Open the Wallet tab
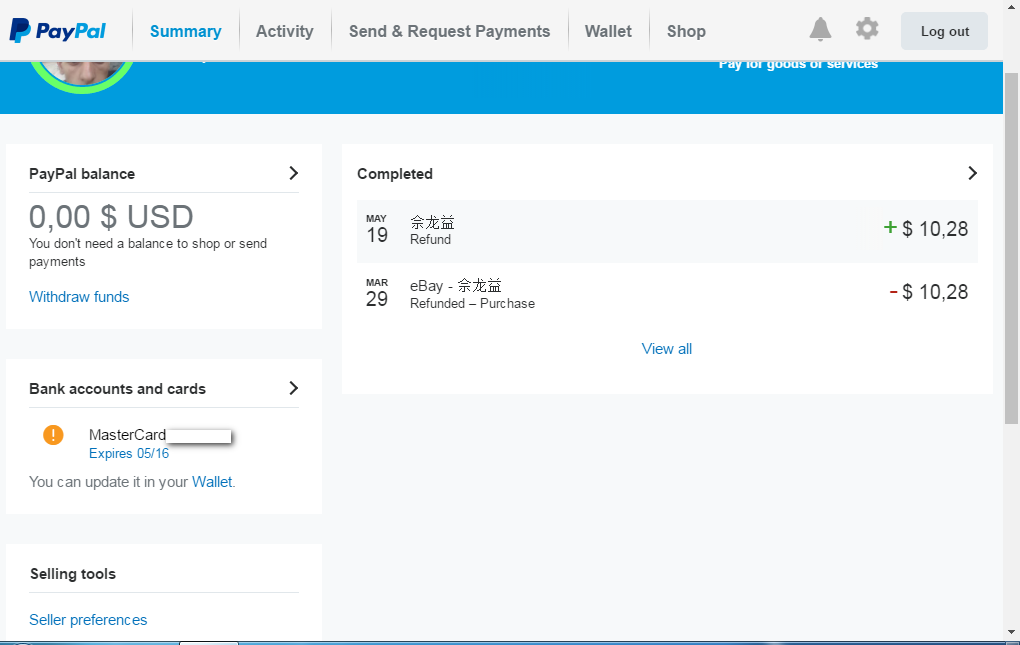 [x=608, y=31]
